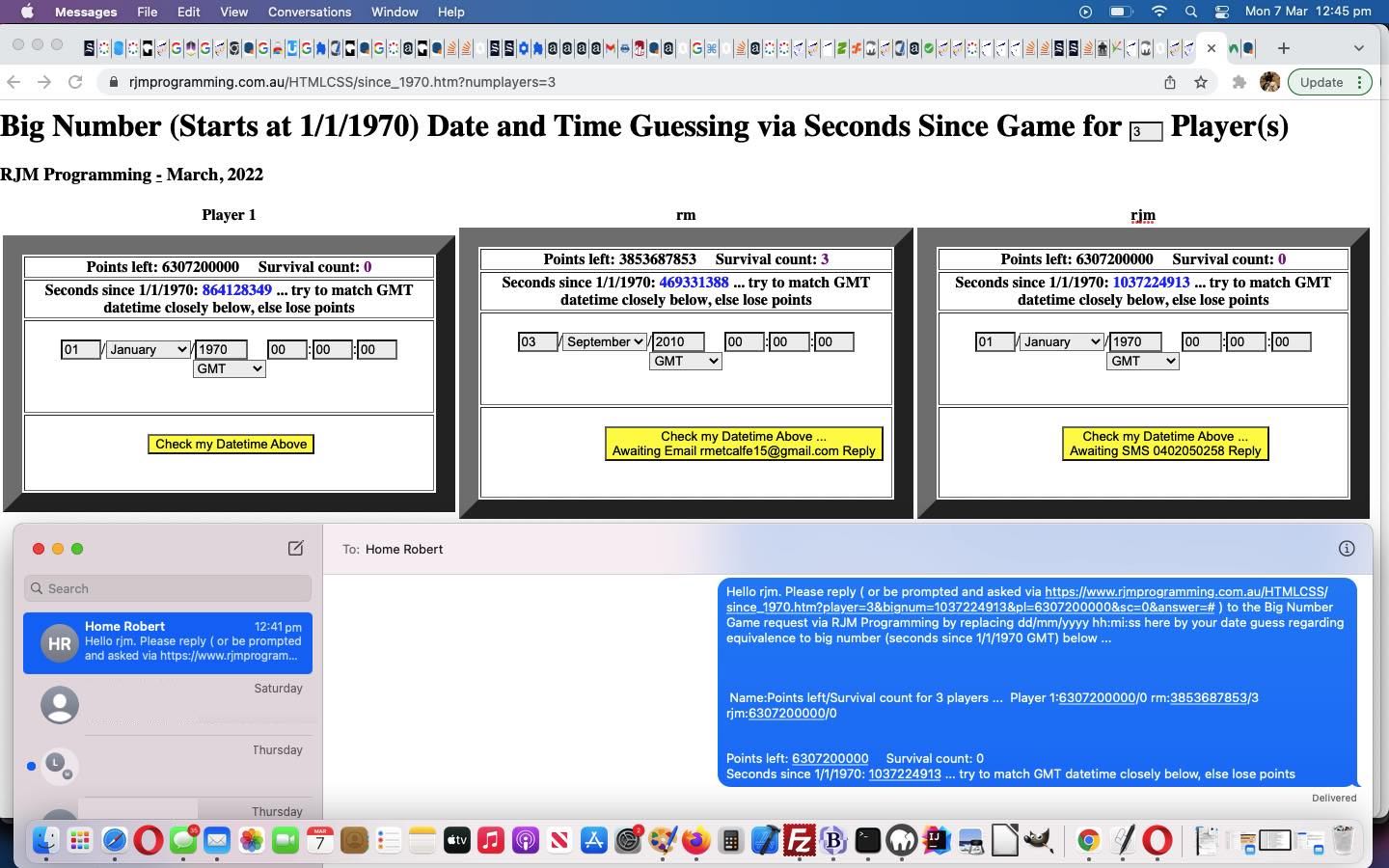This screenshot has width=1389, height=868.
Task: Expand rjm player's January month dropdown
Action: (1061, 341)
